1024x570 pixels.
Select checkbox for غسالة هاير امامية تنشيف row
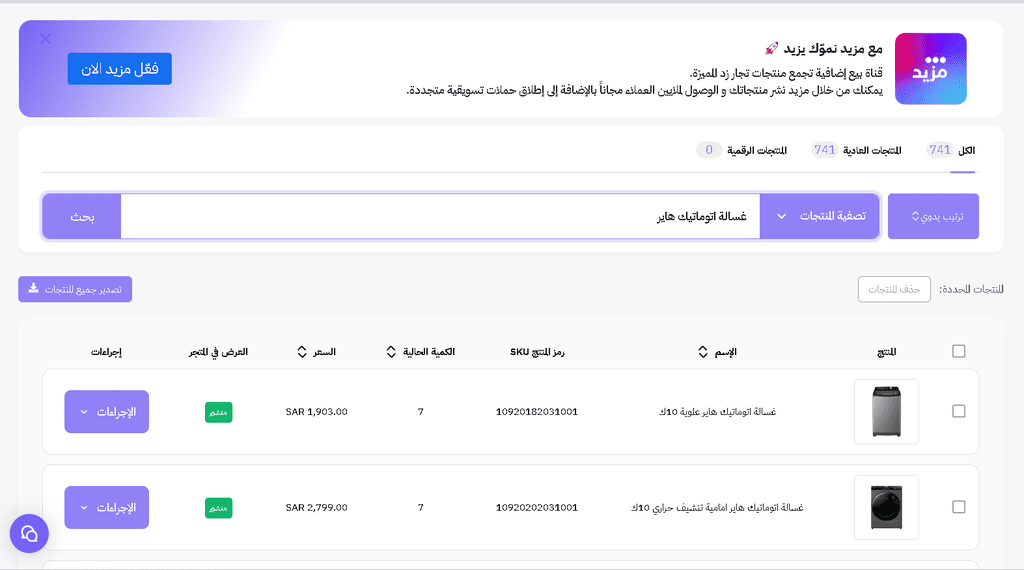click(959, 507)
